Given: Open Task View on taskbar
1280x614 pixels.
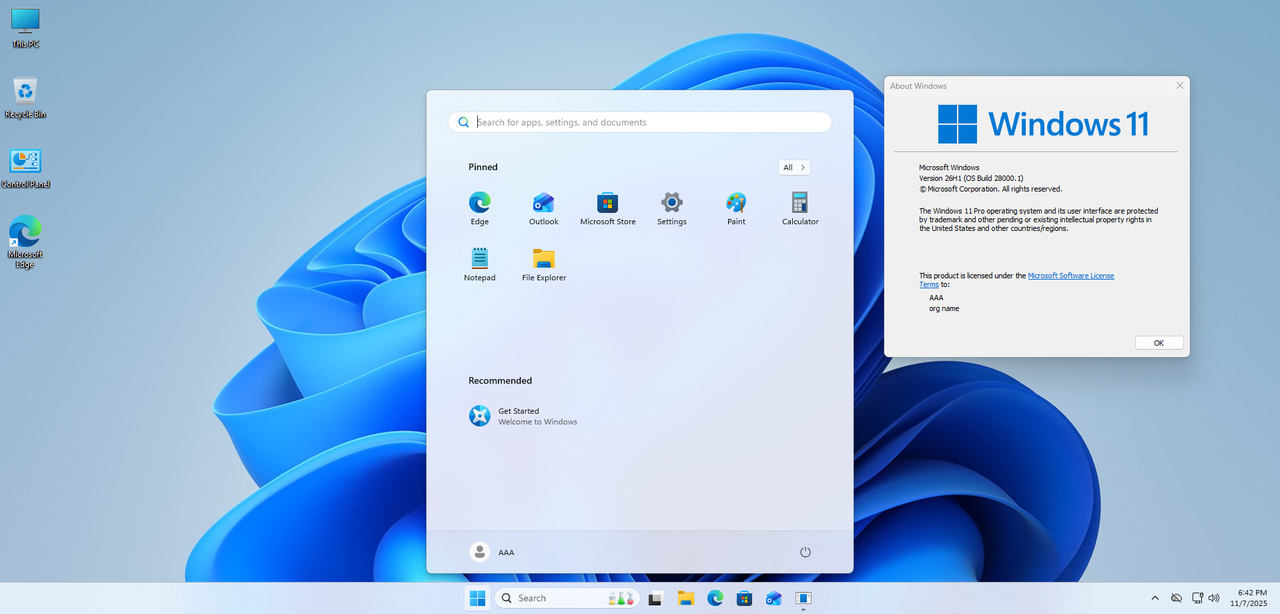Looking at the screenshot, I should pyautogui.click(x=656, y=598).
